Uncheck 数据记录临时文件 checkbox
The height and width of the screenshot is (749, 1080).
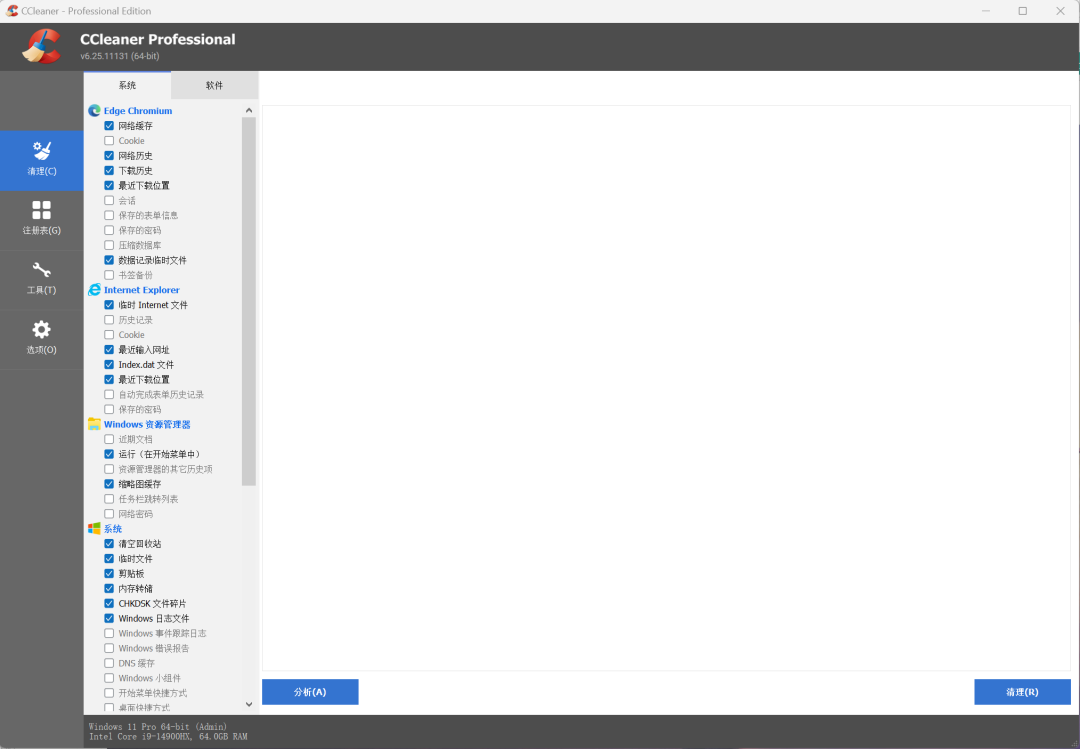click(x=109, y=260)
